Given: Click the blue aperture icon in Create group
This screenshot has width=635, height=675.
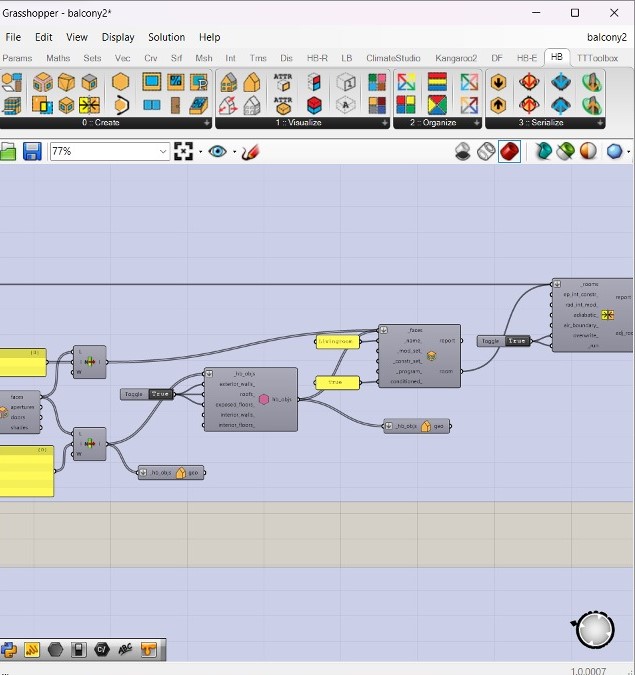Looking at the screenshot, I should (x=152, y=81).
